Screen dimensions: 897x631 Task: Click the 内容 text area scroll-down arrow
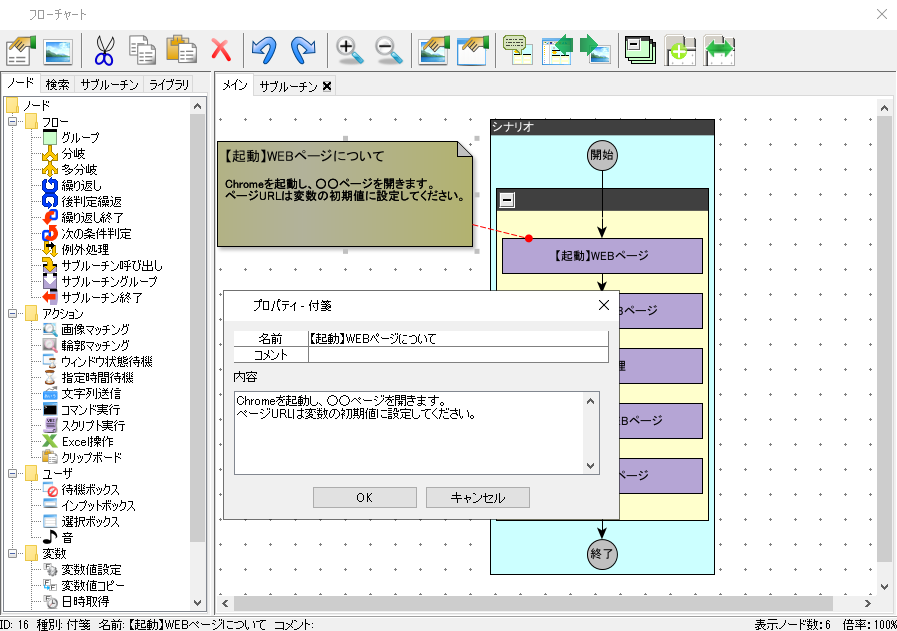point(591,466)
